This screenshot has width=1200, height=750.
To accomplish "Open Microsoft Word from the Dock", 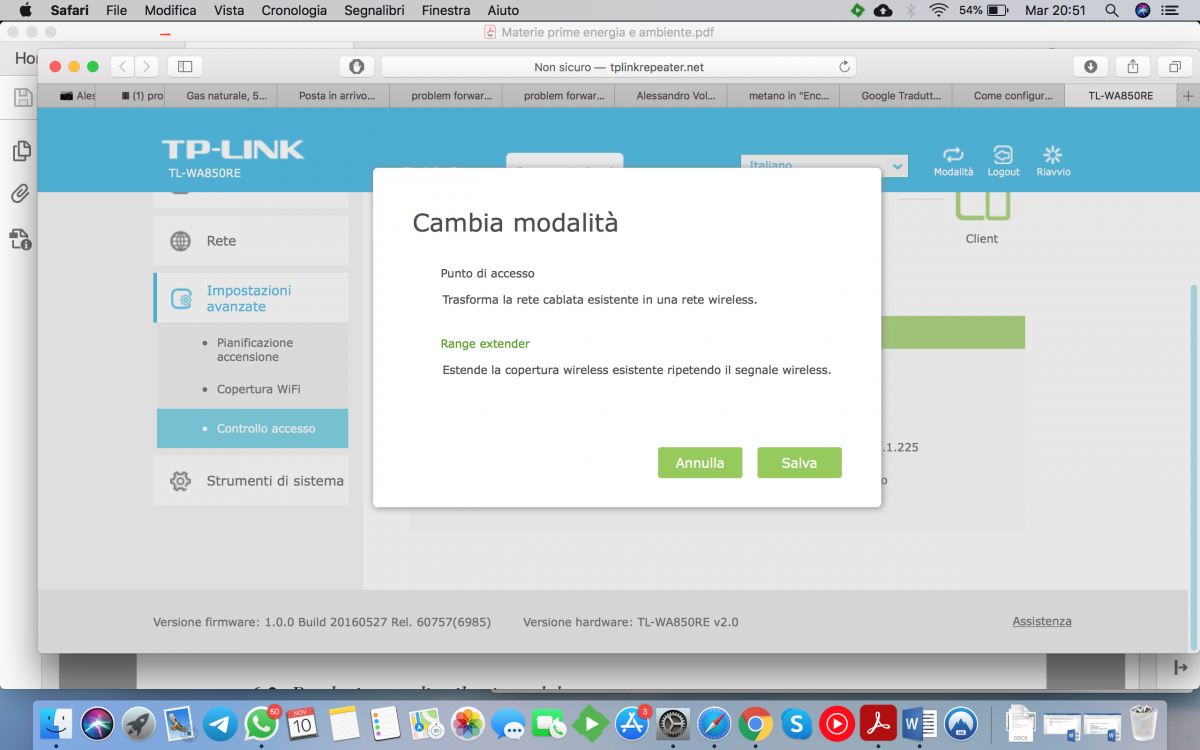I will 919,722.
